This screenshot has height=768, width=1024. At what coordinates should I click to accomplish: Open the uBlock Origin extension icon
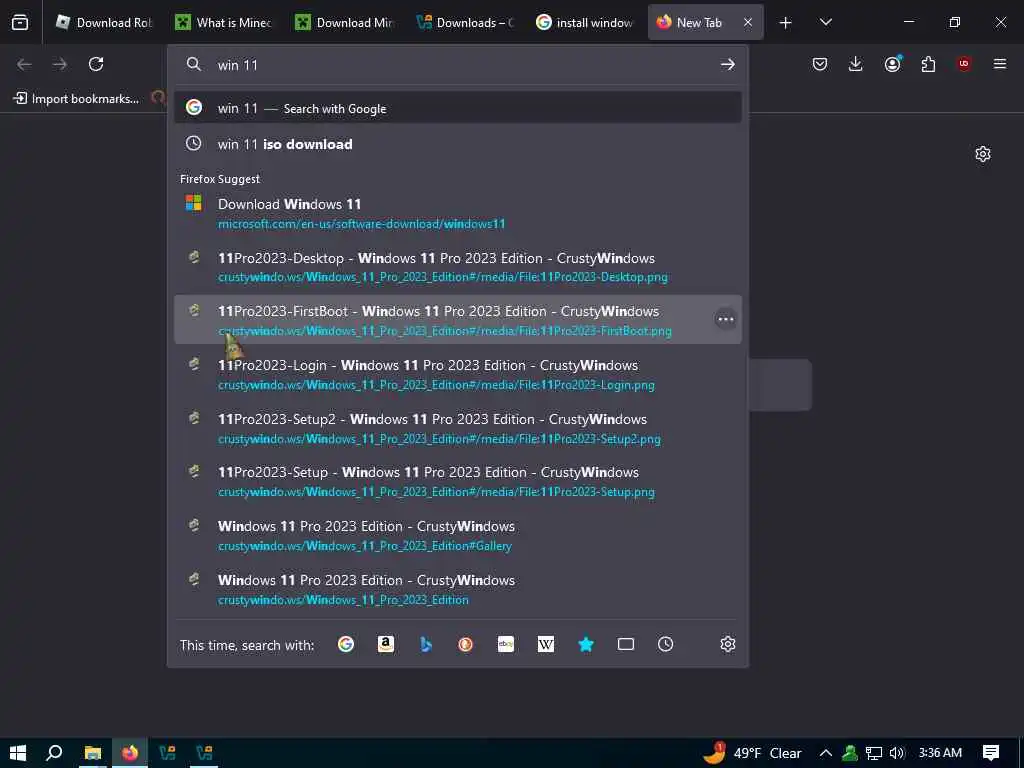tap(964, 64)
